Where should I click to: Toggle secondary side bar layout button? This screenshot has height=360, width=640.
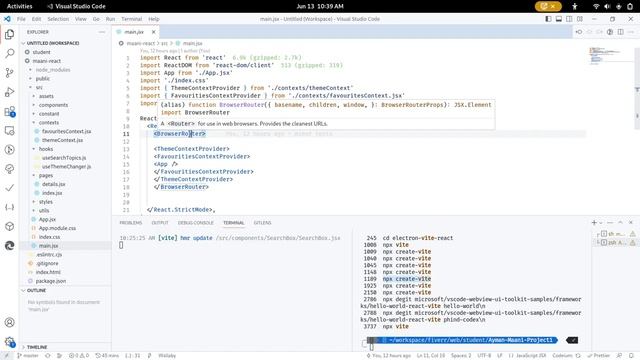569,19
